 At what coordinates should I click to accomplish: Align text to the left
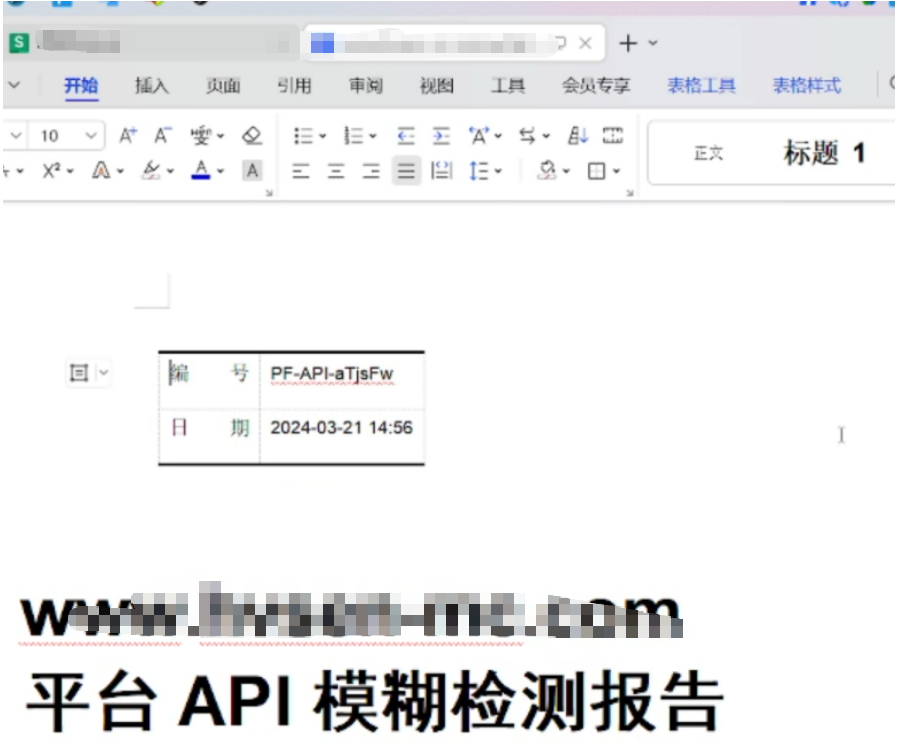[301, 171]
